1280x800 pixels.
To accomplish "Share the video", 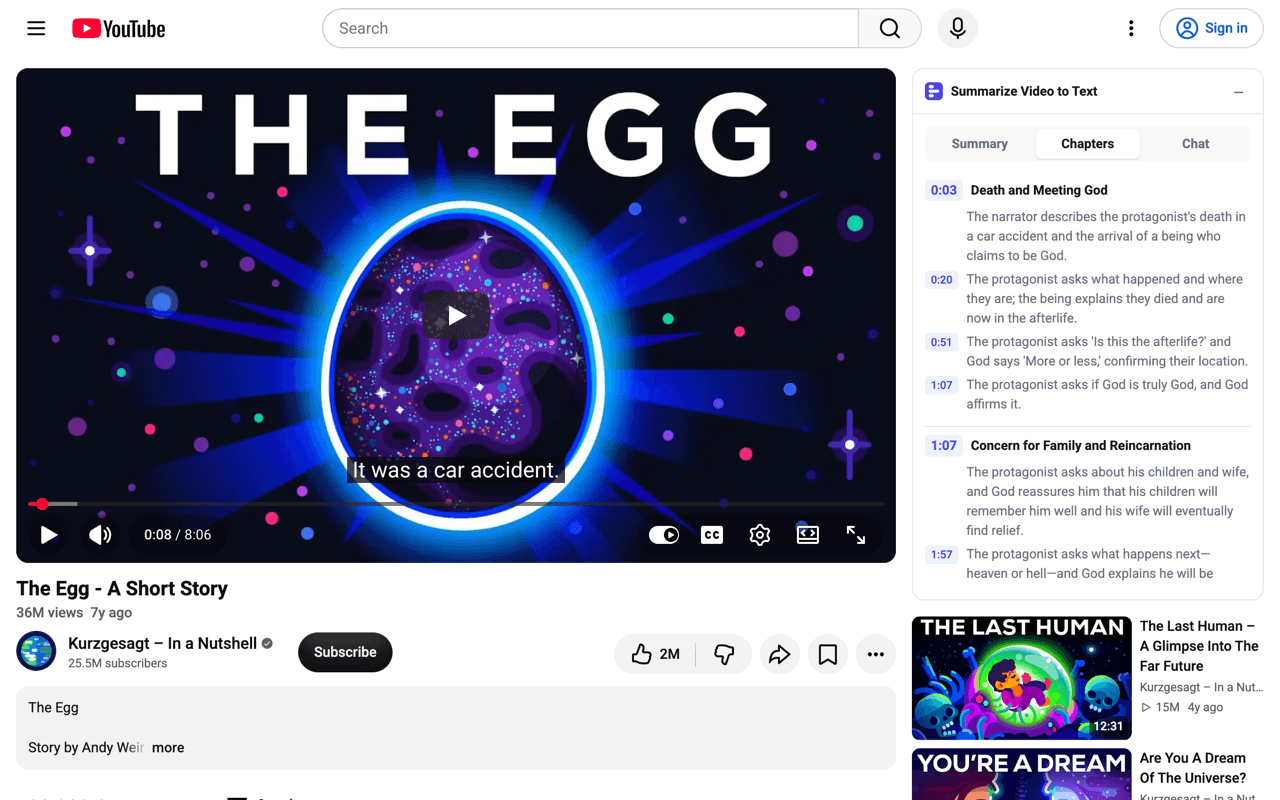I will click(x=779, y=654).
